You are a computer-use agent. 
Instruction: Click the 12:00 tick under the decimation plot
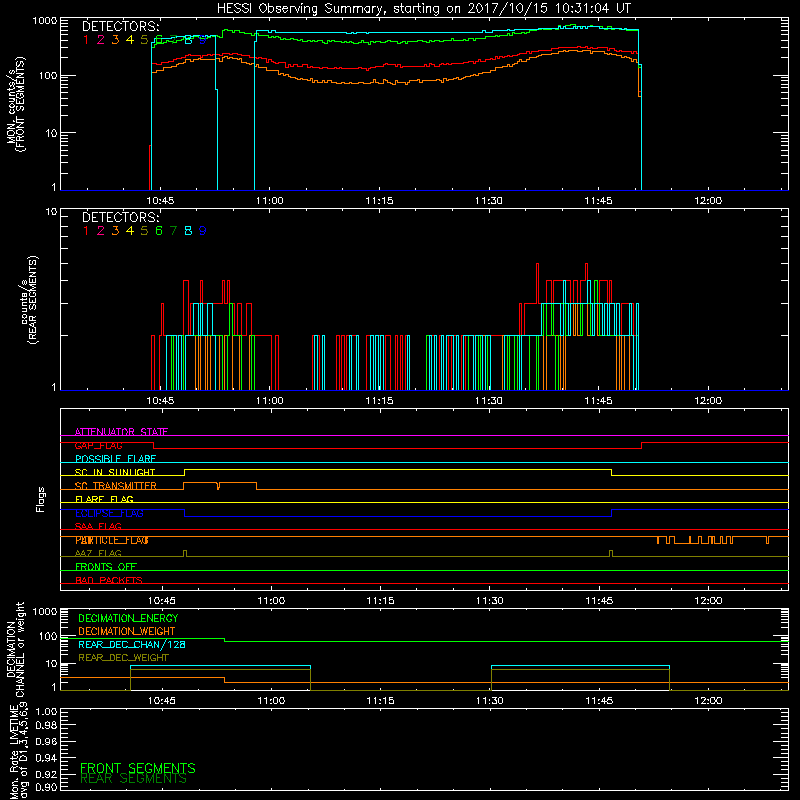(x=708, y=701)
